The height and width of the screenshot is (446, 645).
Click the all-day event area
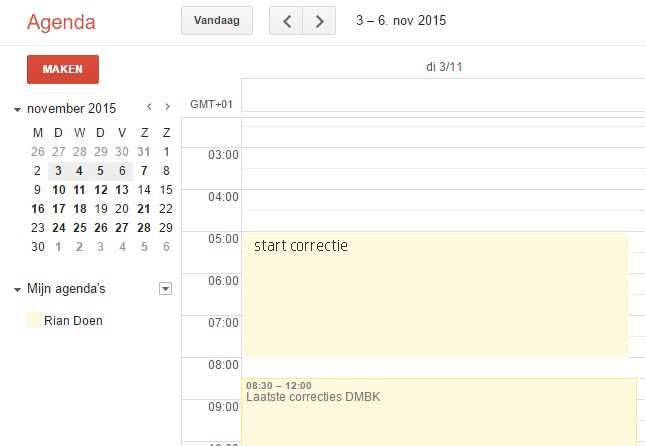pyautogui.click(x=443, y=95)
